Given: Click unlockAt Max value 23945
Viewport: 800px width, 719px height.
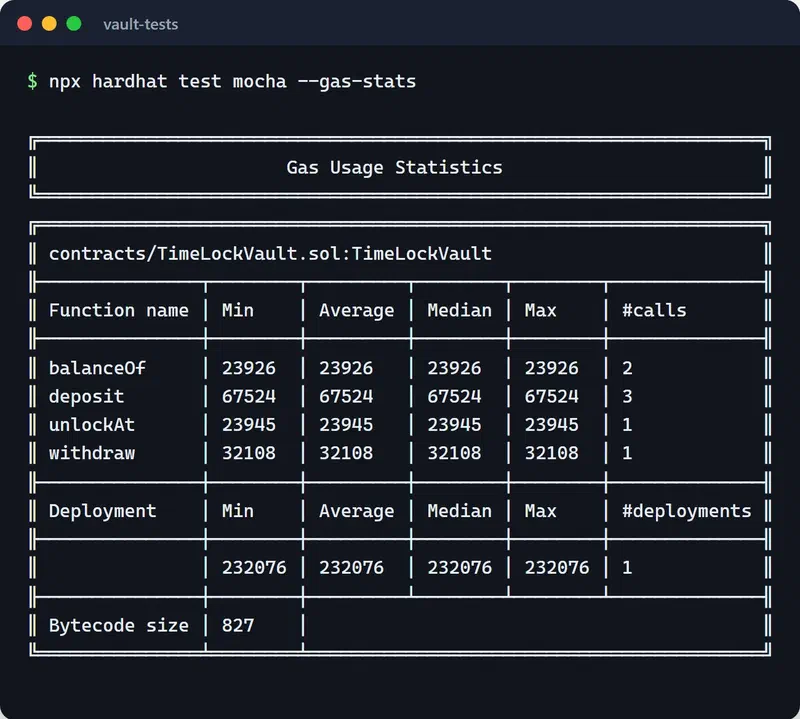Looking at the screenshot, I should 552,425.
